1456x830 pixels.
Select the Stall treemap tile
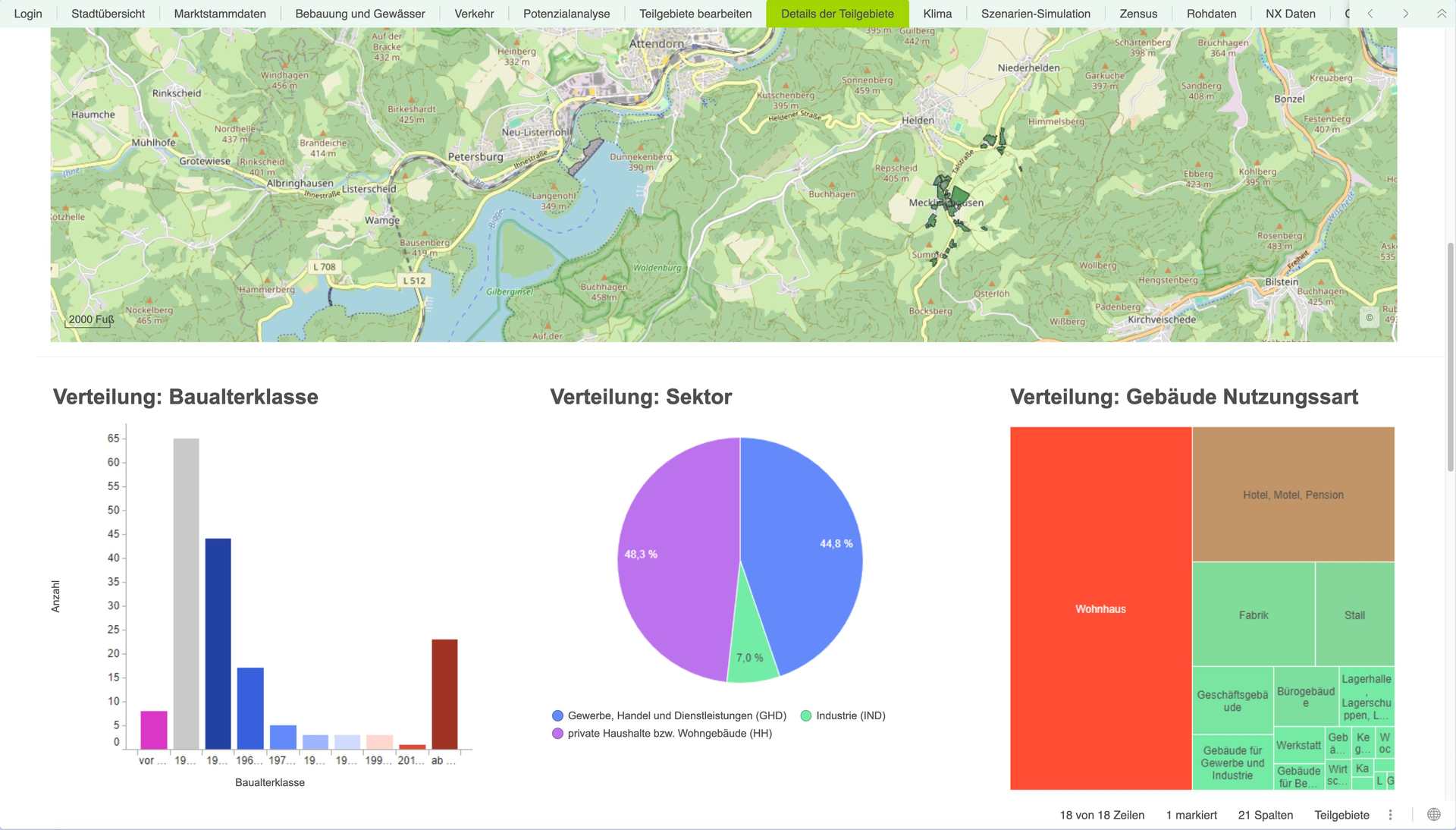click(x=1354, y=615)
